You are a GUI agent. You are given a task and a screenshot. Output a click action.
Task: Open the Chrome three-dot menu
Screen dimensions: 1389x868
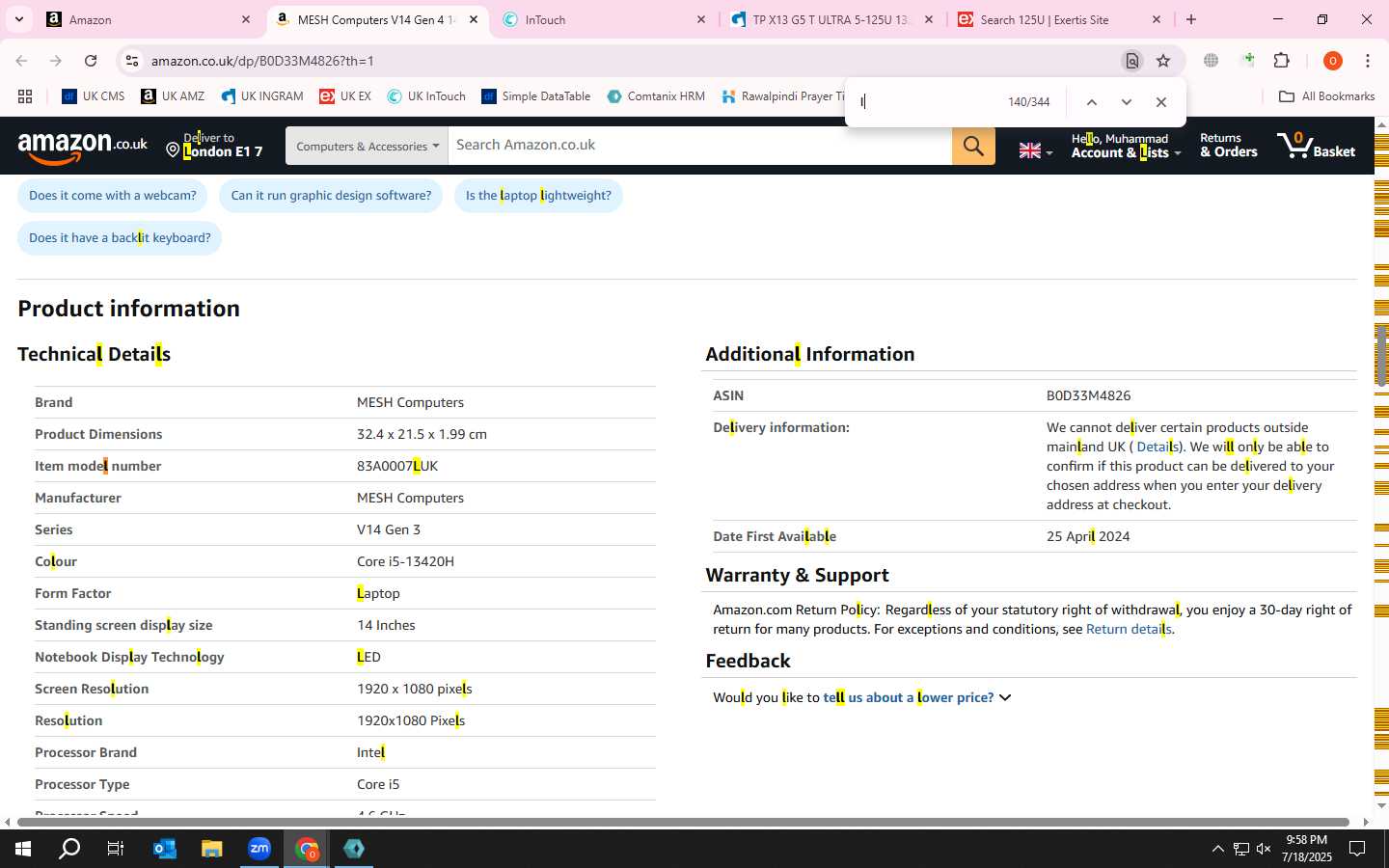click(x=1368, y=61)
